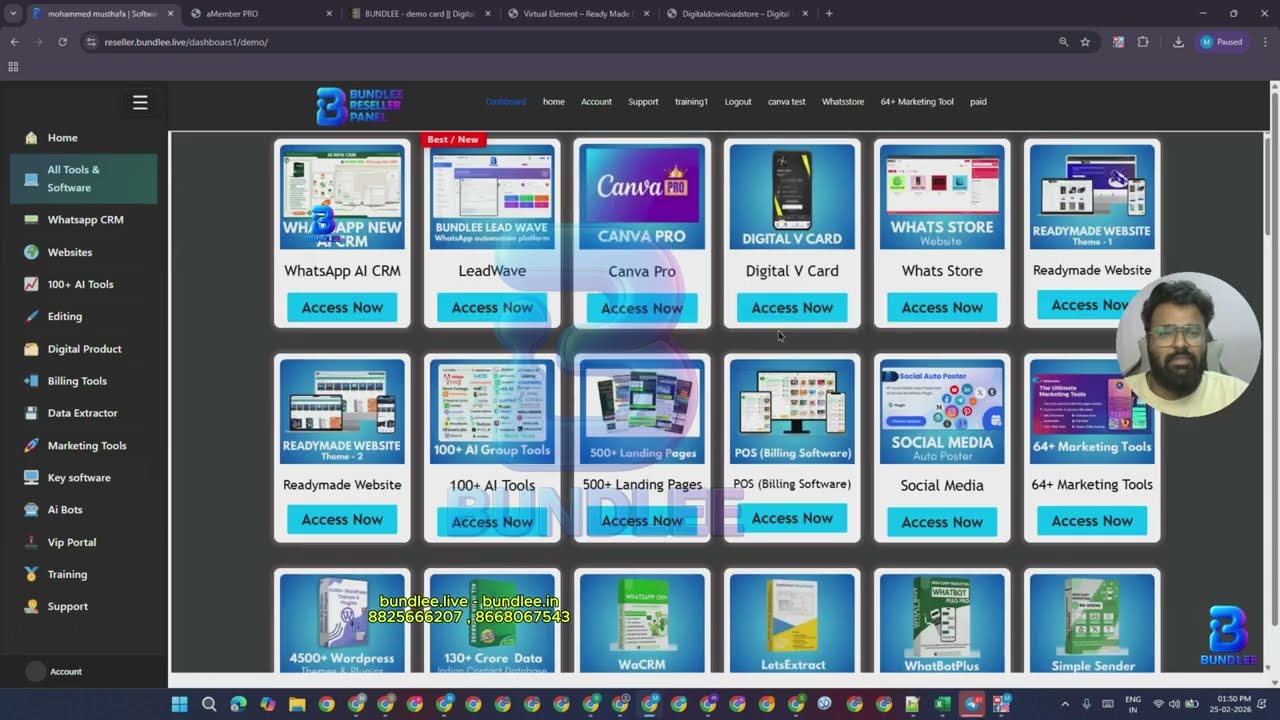Open the Dashboard menu item
Viewport: 1280px width, 720px height.
[506, 102]
